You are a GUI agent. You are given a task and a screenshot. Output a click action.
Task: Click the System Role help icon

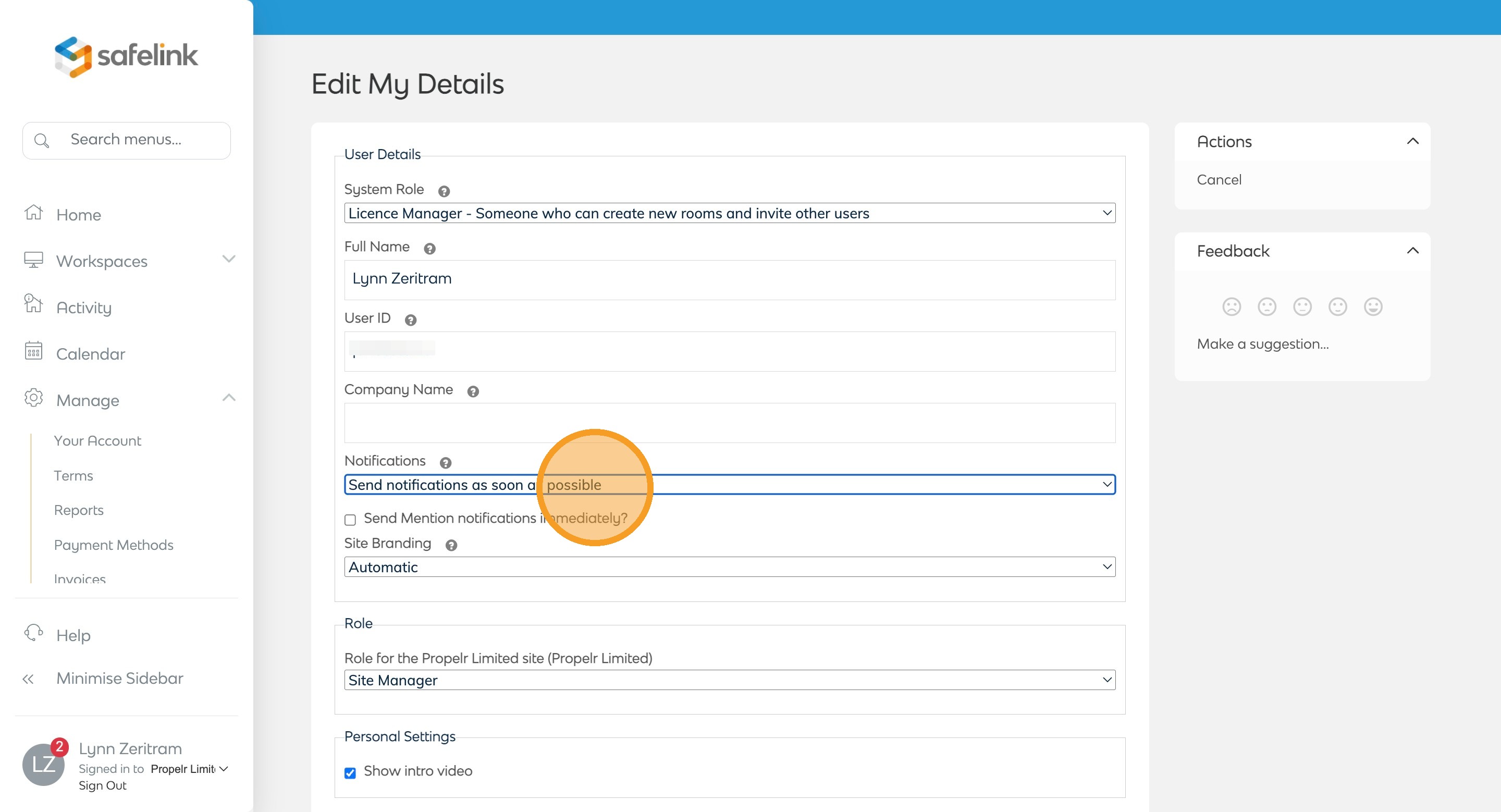tap(444, 191)
